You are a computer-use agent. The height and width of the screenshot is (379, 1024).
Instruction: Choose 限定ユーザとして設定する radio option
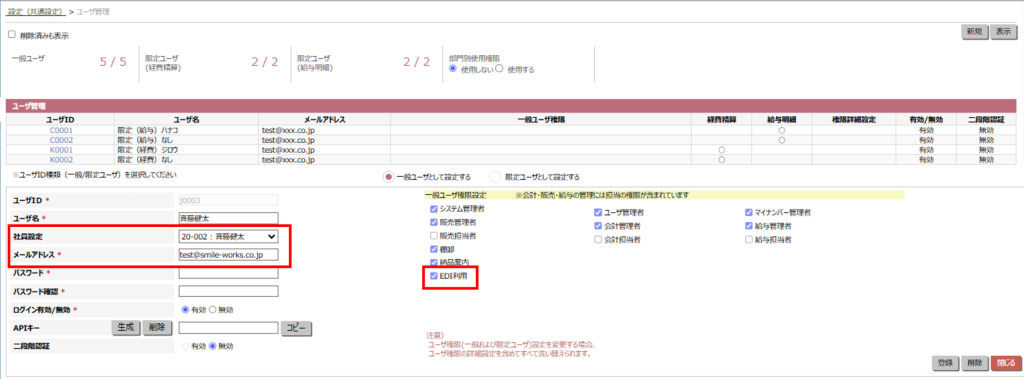click(496, 176)
